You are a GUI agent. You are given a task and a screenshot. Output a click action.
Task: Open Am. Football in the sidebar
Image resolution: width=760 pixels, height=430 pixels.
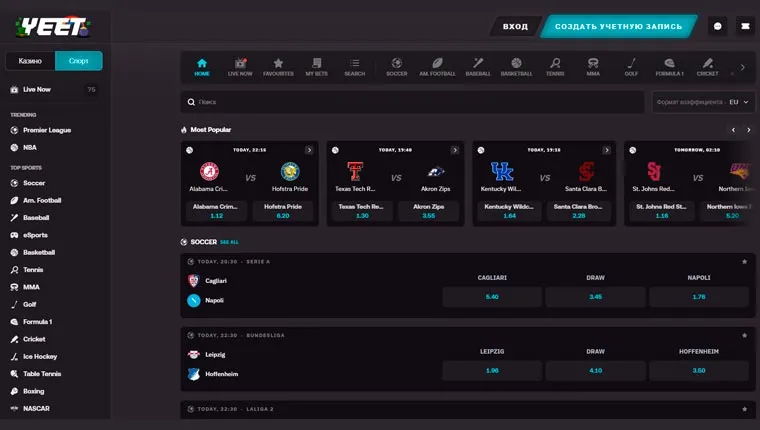click(x=42, y=201)
